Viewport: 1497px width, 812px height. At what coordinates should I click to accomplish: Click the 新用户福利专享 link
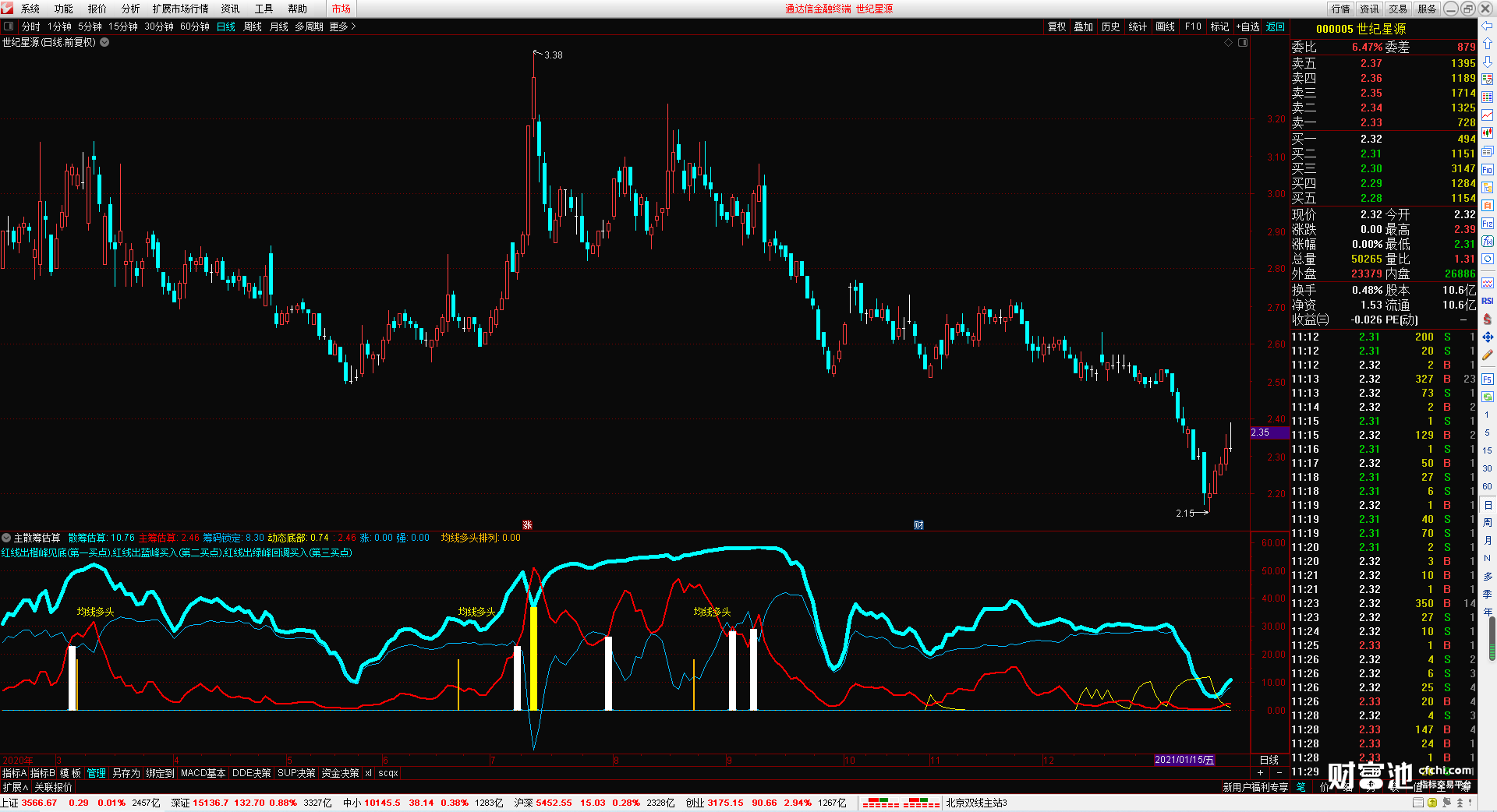1255,787
